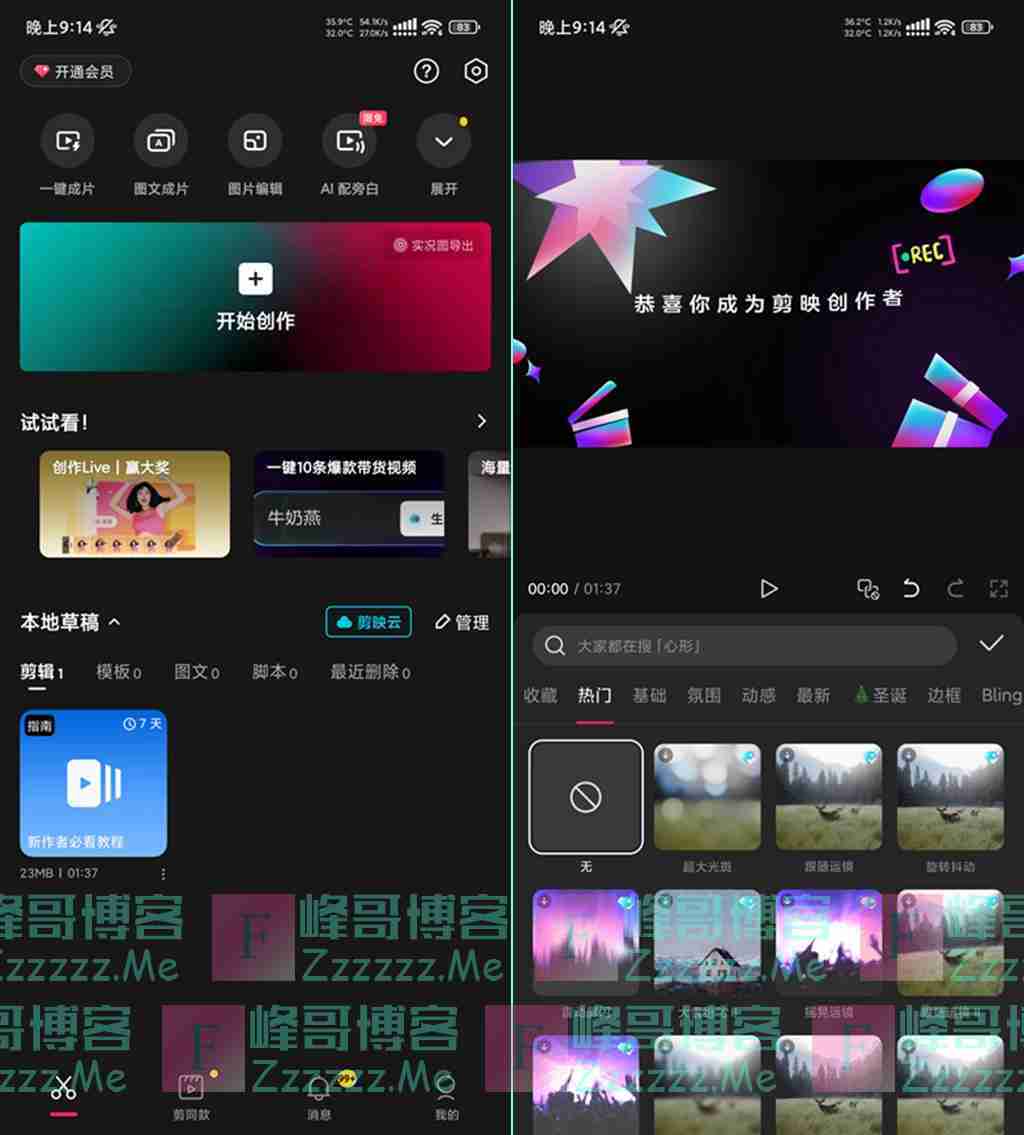Confirm effect selection with checkmark
1024x1135 pixels.
990,644
